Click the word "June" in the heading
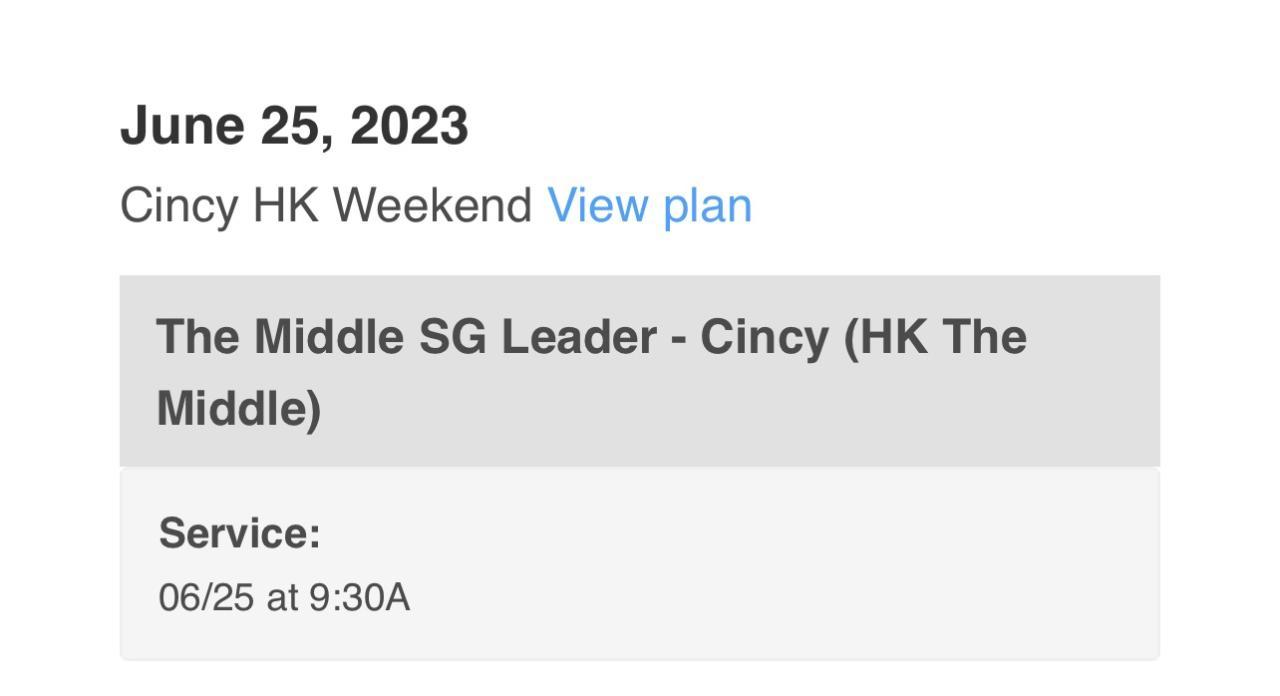 point(182,127)
